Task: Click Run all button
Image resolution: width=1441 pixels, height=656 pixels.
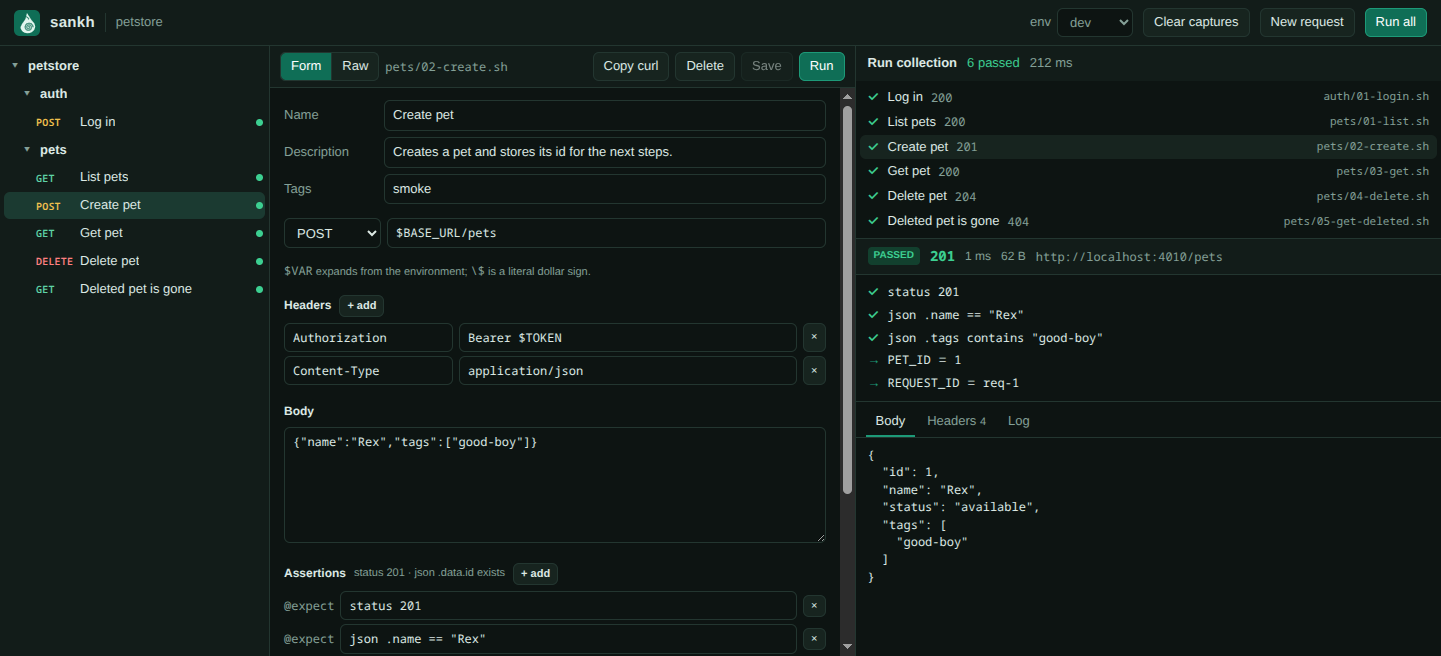Action: 1395,22
